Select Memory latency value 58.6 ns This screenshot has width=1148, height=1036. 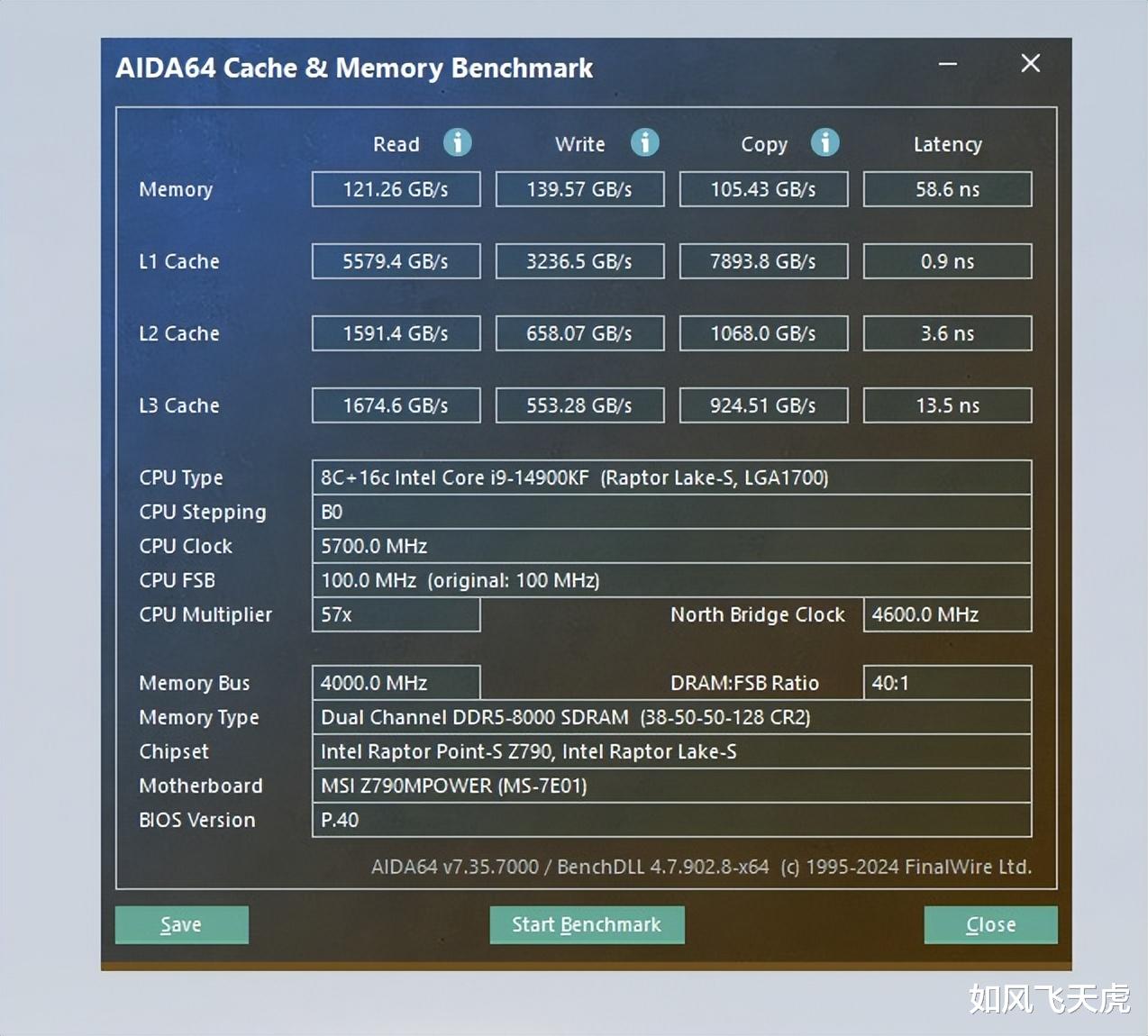[947, 189]
